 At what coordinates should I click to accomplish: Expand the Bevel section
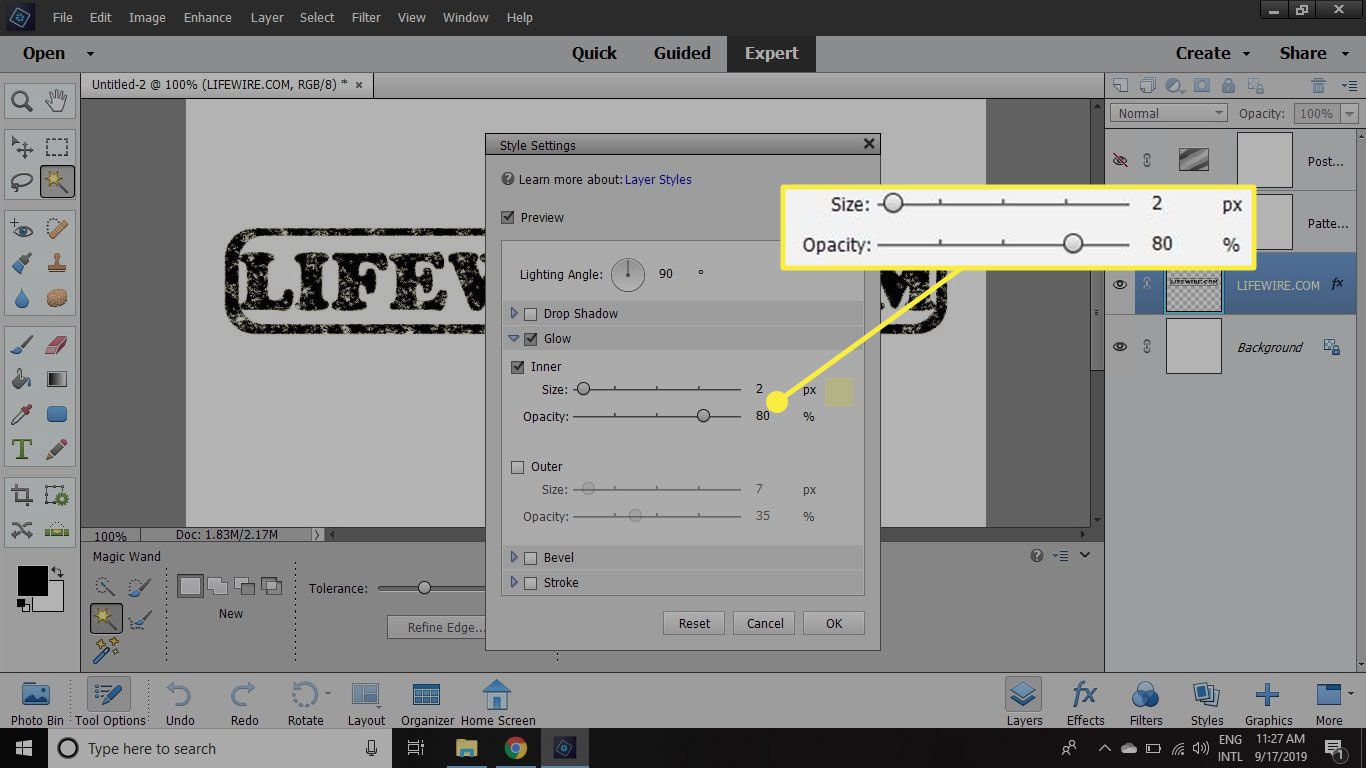click(x=514, y=558)
